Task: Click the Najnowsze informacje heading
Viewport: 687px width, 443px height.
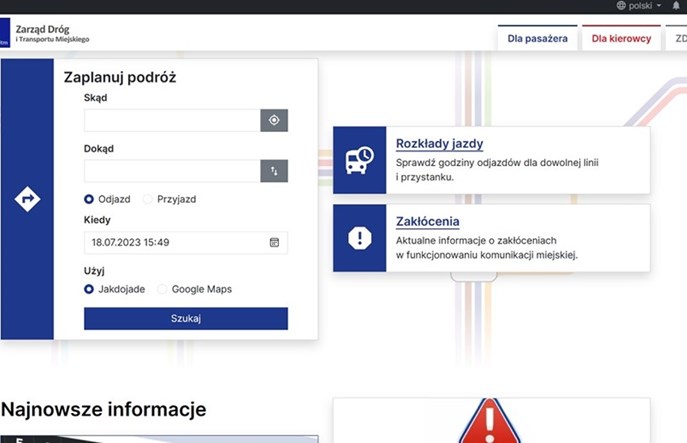Action: [104, 409]
